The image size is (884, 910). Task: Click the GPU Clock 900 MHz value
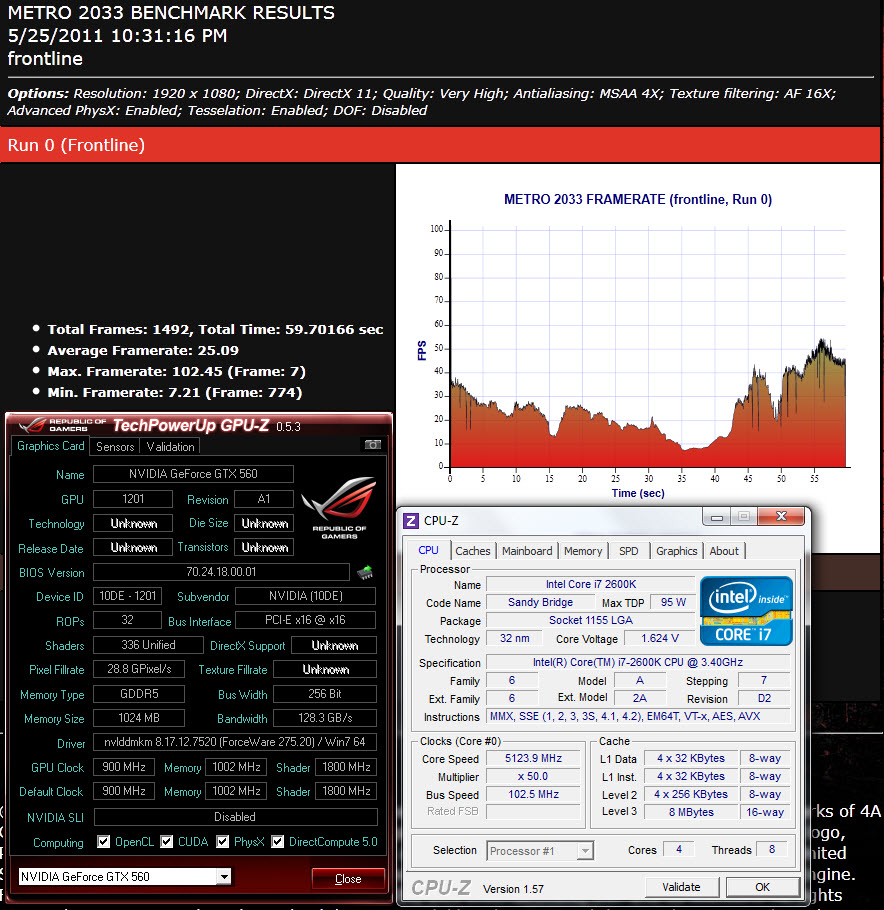[x=124, y=767]
